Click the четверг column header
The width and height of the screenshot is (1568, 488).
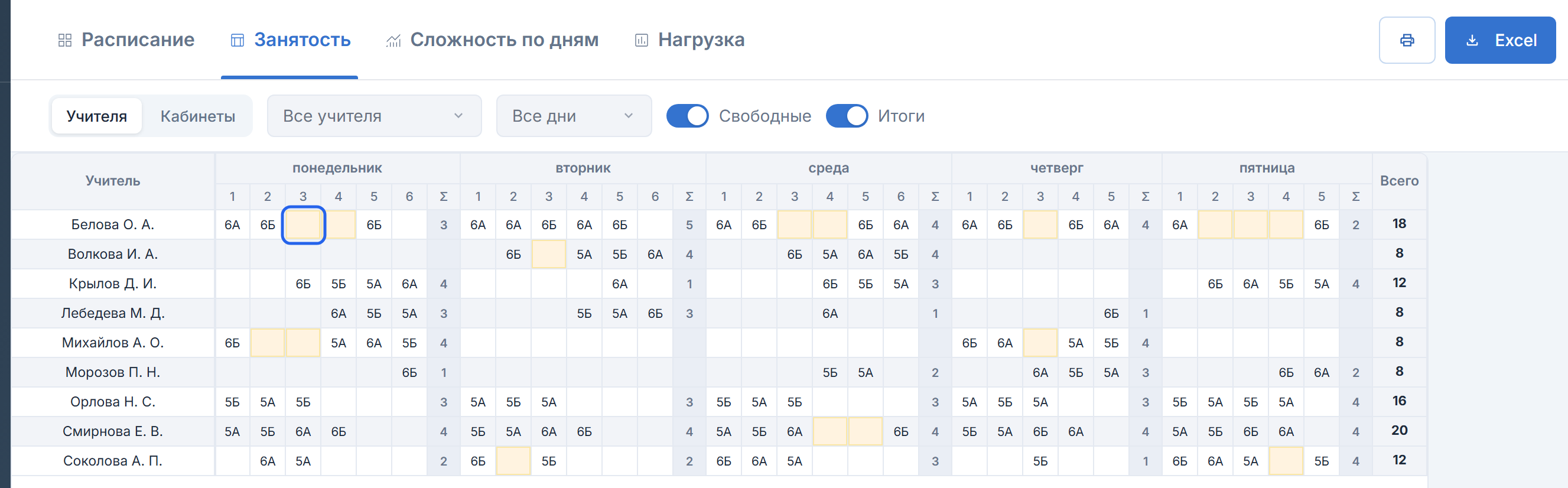[x=1057, y=168]
